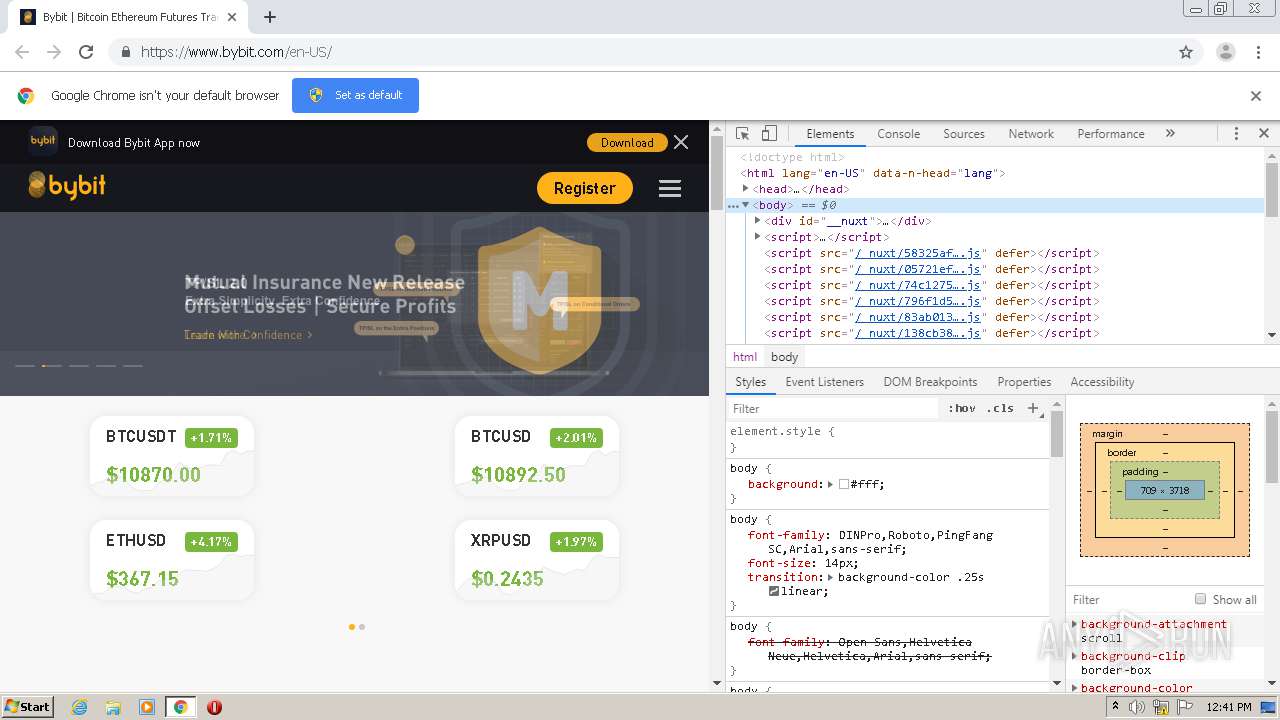Viewport: 1280px width, 720px height.
Task: Click the Download button in app banner
Action: click(627, 143)
